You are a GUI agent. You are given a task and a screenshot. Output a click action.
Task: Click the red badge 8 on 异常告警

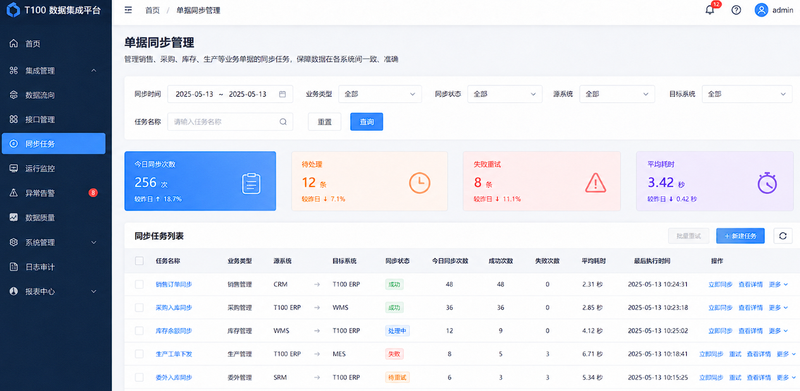click(93, 192)
